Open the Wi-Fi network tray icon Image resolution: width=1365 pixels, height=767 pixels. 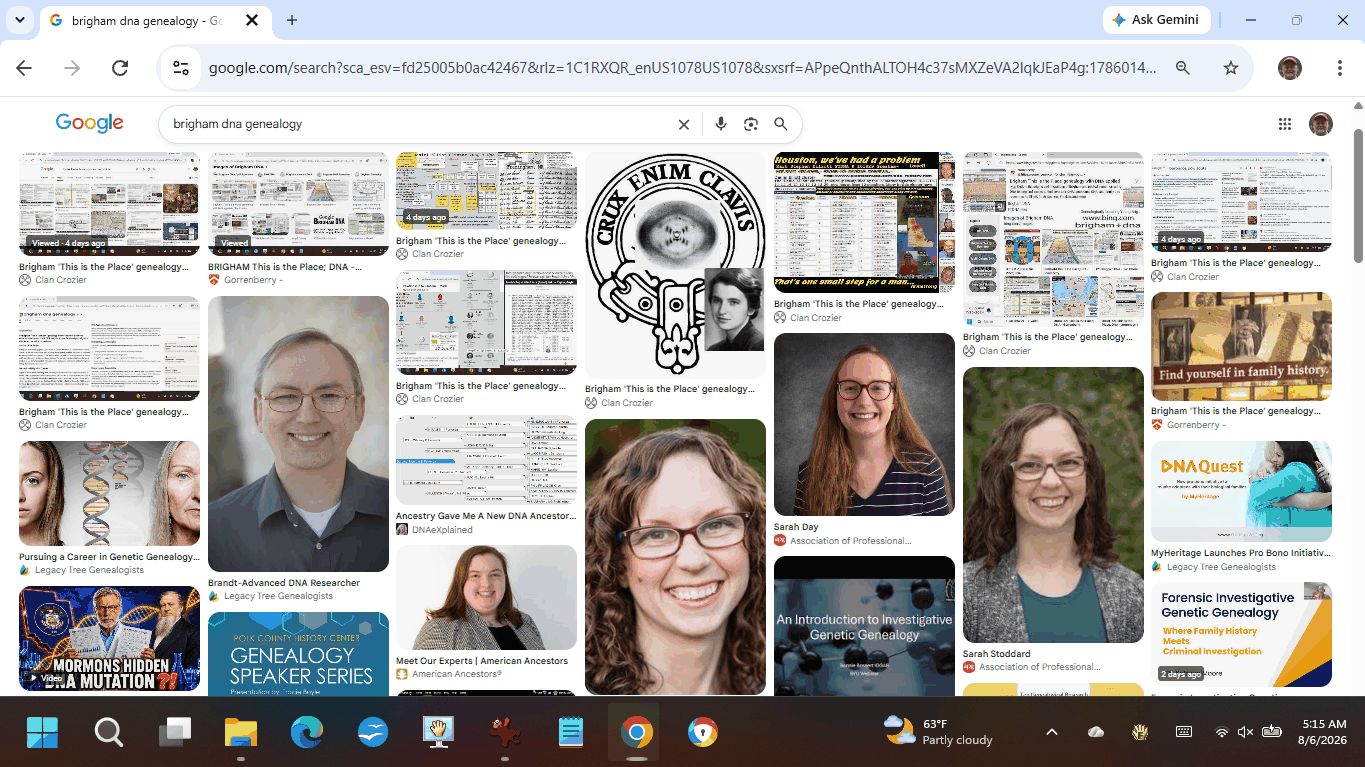(1221, 732)
